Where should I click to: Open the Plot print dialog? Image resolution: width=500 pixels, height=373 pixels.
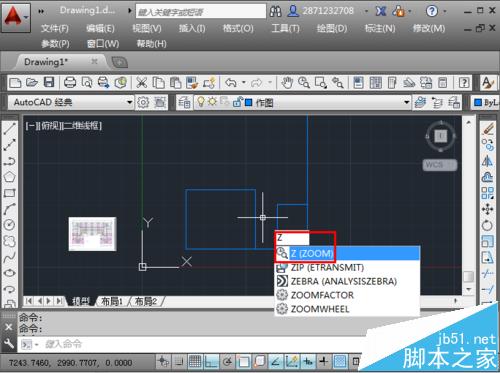point(70,83)
